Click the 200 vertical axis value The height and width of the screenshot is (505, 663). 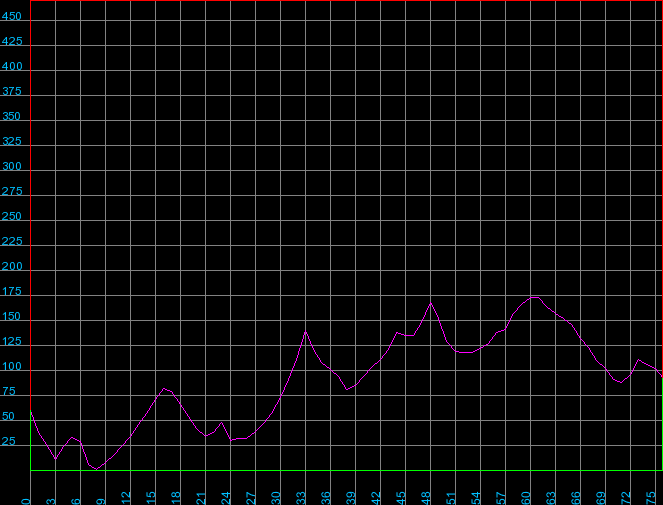pos(12,266)
